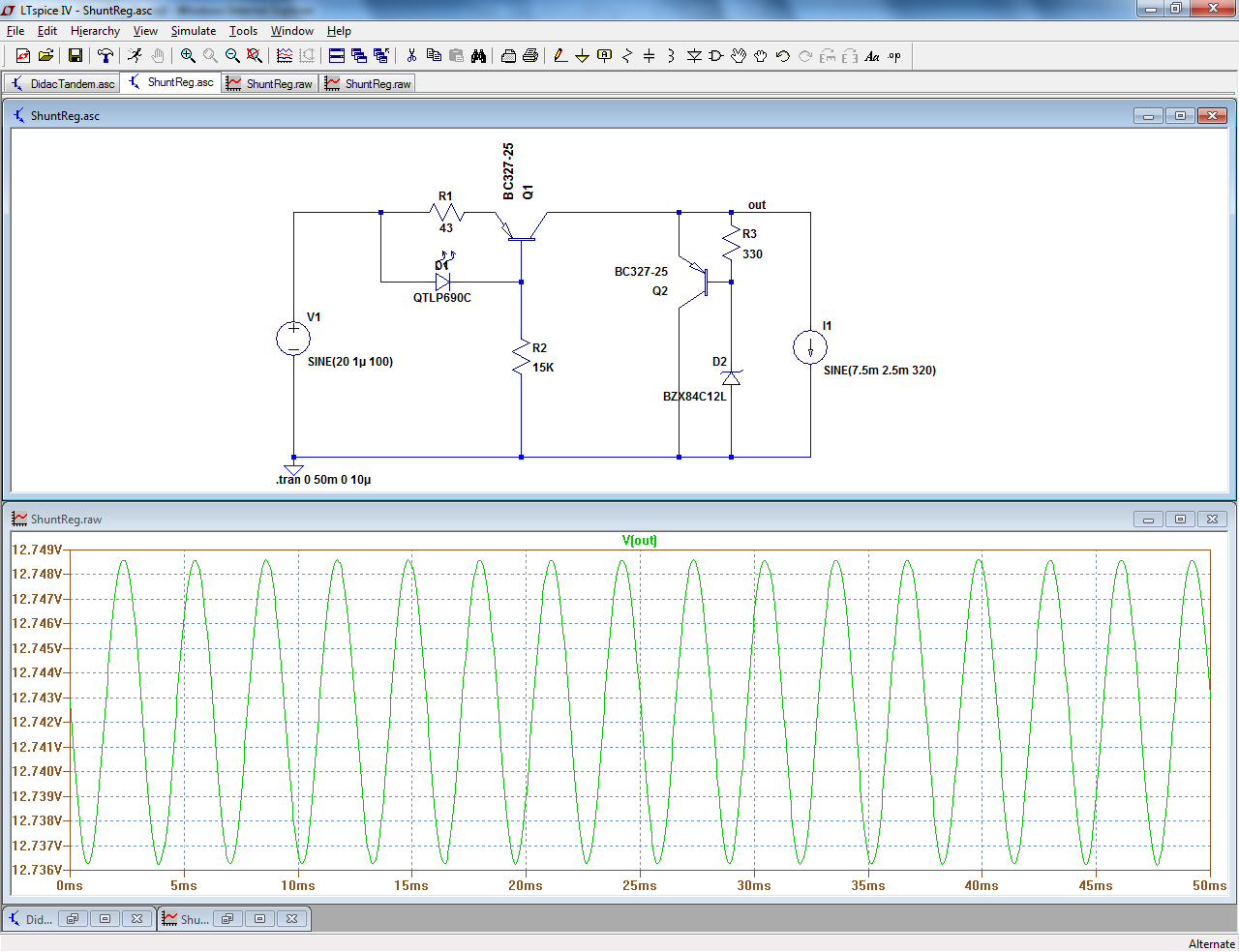Select the Label Net tool
The image size is (1239, 952).
pyautogui.click(x=605, y=56)
